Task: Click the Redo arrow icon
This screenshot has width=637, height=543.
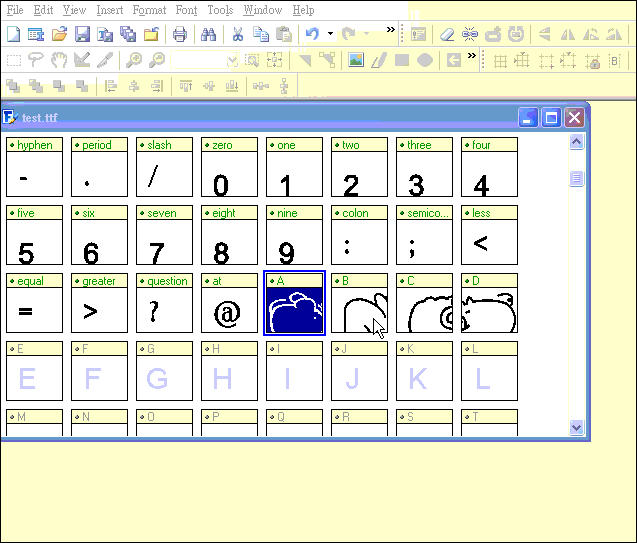Action: pos(349,34)
